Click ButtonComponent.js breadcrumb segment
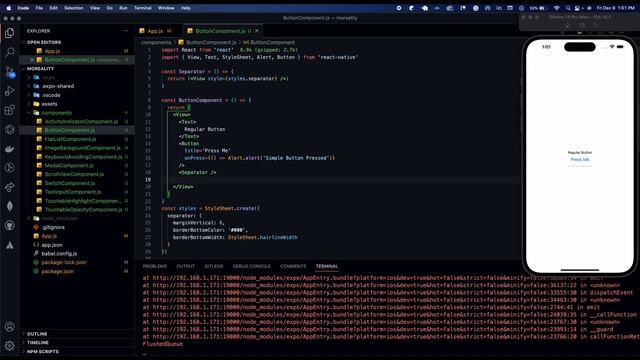The width and height of the screenshot is (640, 360). pyautogui.click(x=211, y=42)
